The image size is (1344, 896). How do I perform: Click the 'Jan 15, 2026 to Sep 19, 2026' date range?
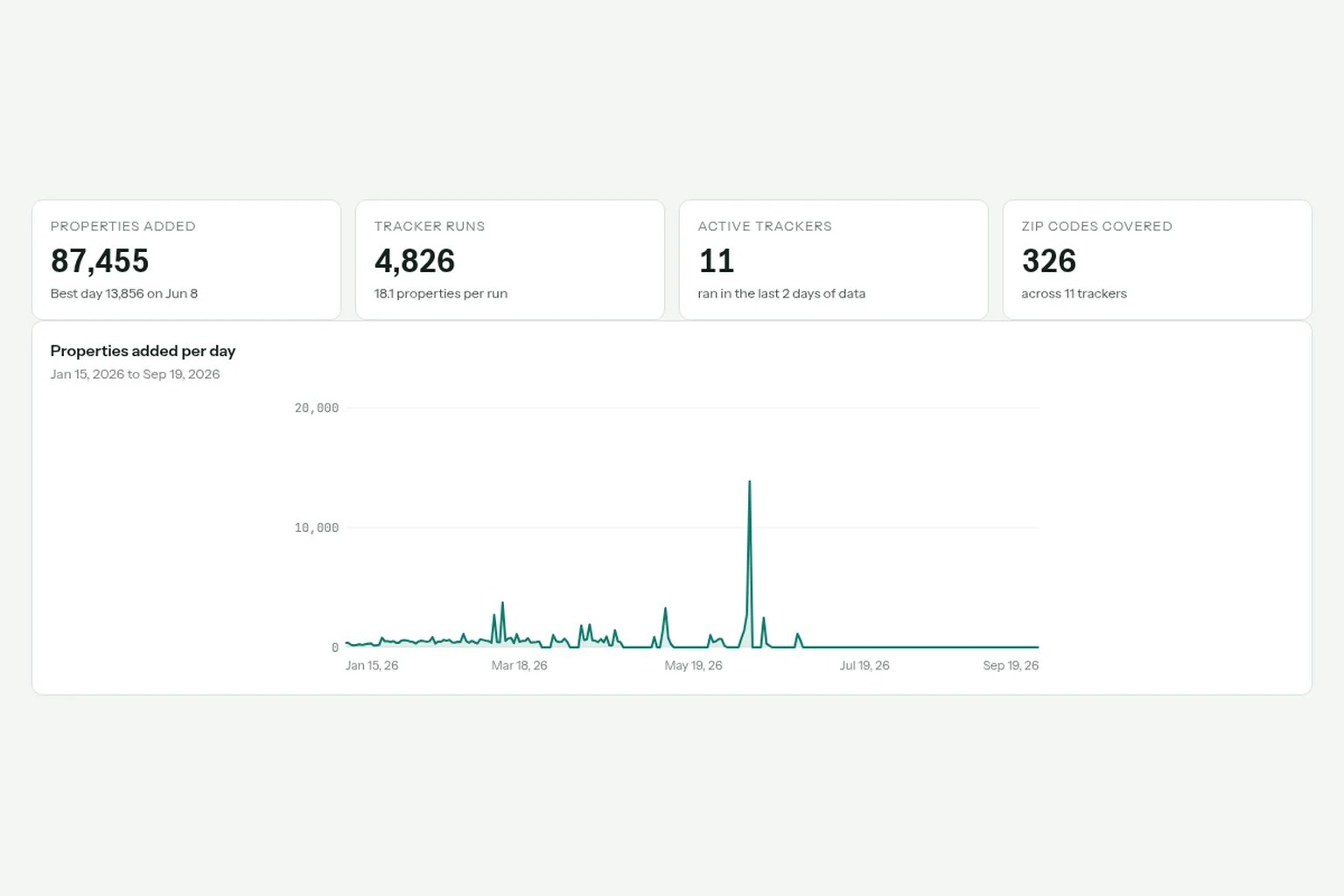coord(135,374)
